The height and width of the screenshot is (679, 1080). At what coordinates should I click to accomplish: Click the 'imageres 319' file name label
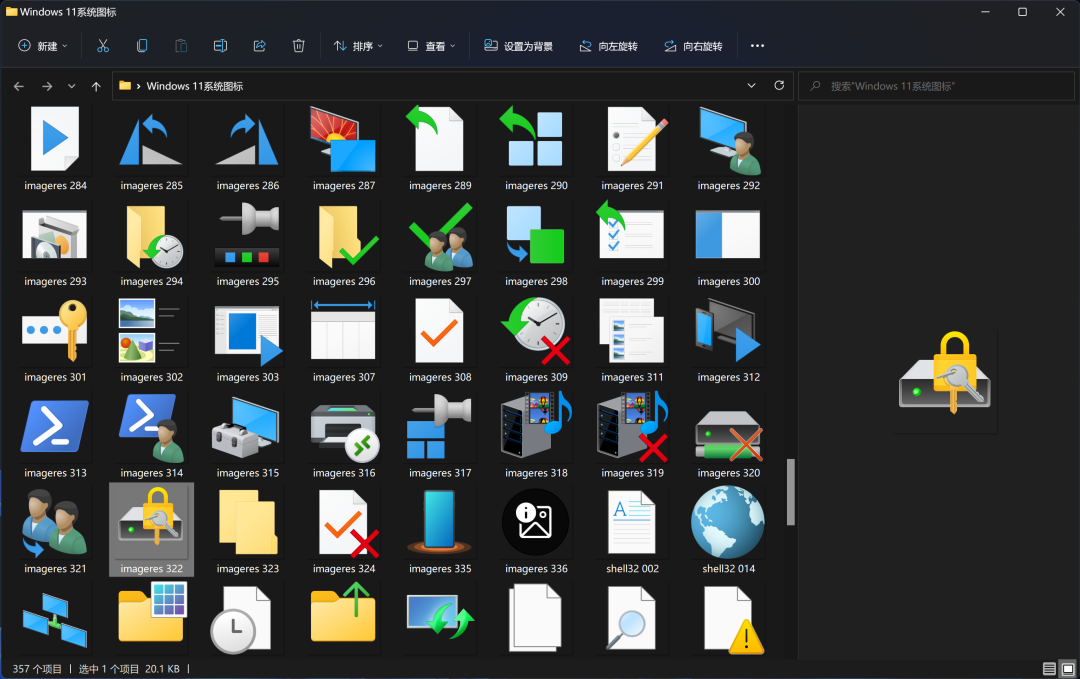point(632,473)
